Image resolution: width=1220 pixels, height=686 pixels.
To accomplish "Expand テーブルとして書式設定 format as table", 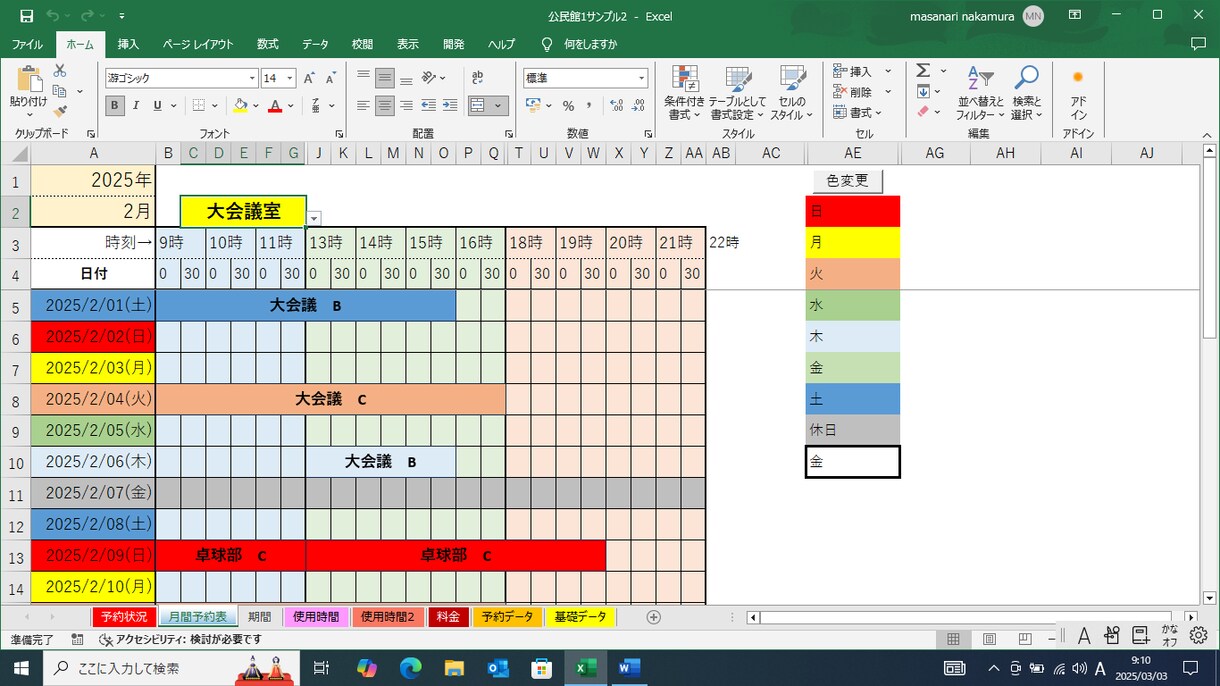I will [738, 94].
